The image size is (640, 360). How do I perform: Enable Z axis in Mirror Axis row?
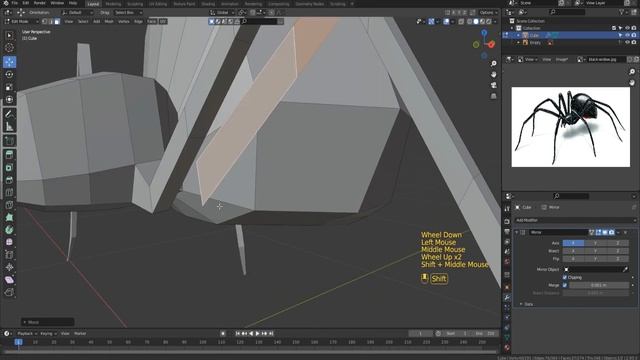(618, 243)
